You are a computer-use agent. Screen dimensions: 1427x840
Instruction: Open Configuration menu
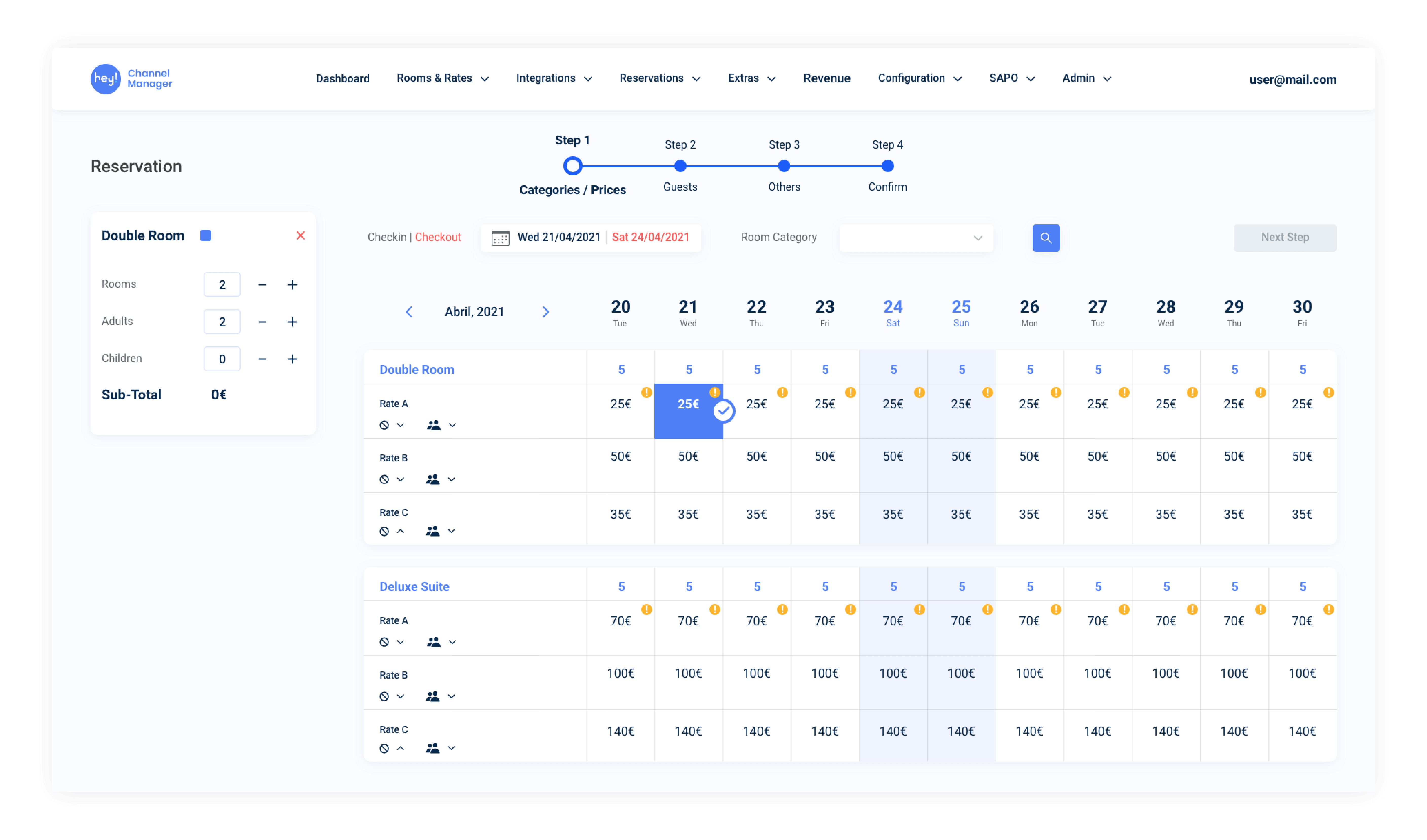(920, 79)
